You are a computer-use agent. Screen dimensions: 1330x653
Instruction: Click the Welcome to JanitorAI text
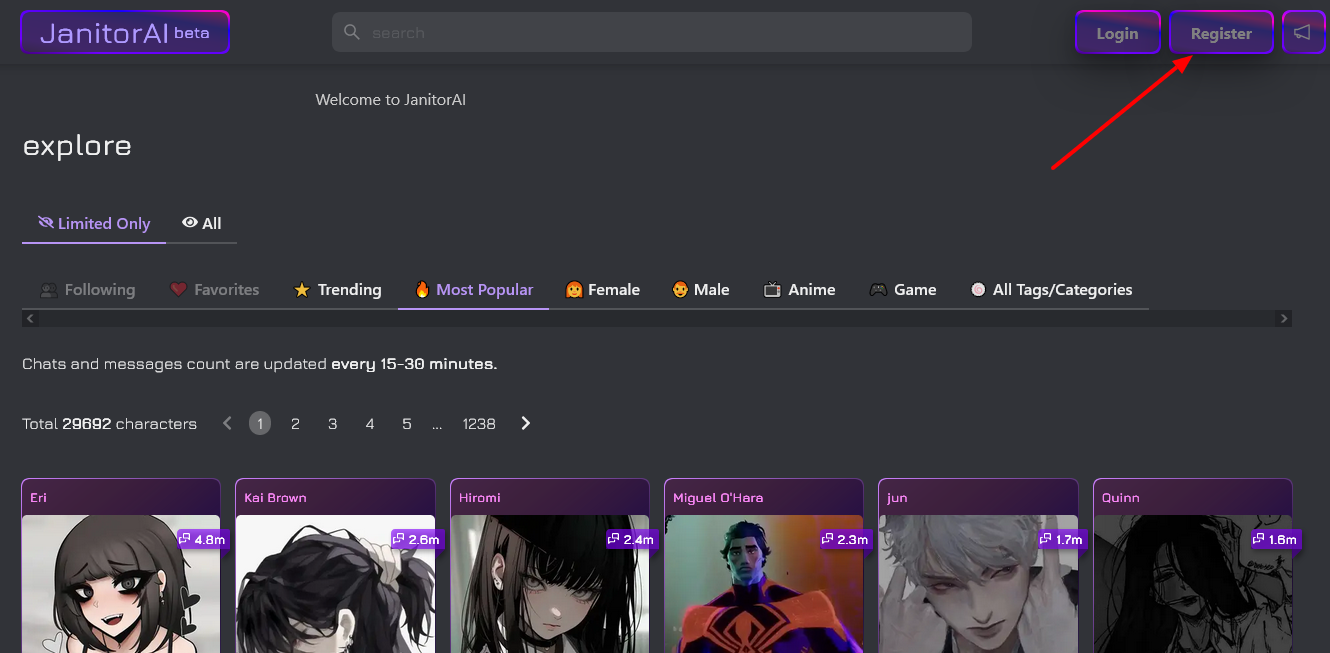pos(391,100)
